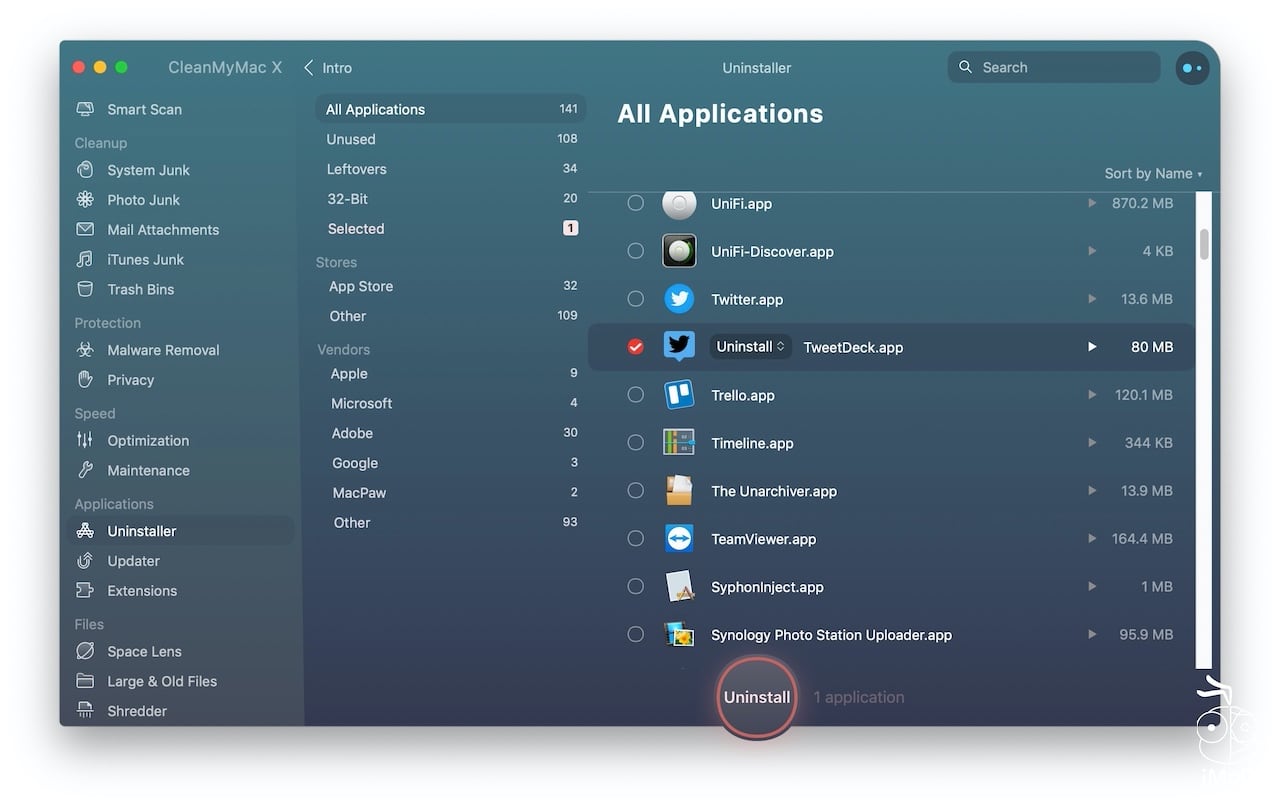Open the Sort by Name dropdown

1152,174
